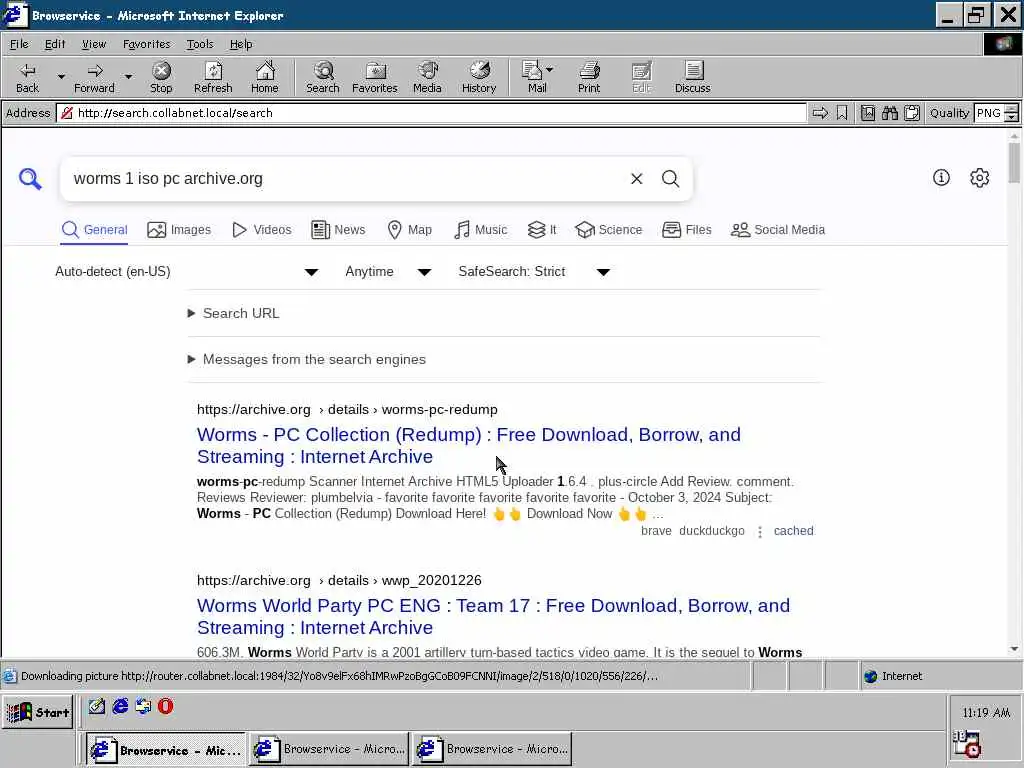Open the Mail dropdown arrow

(x=550, y=69)
